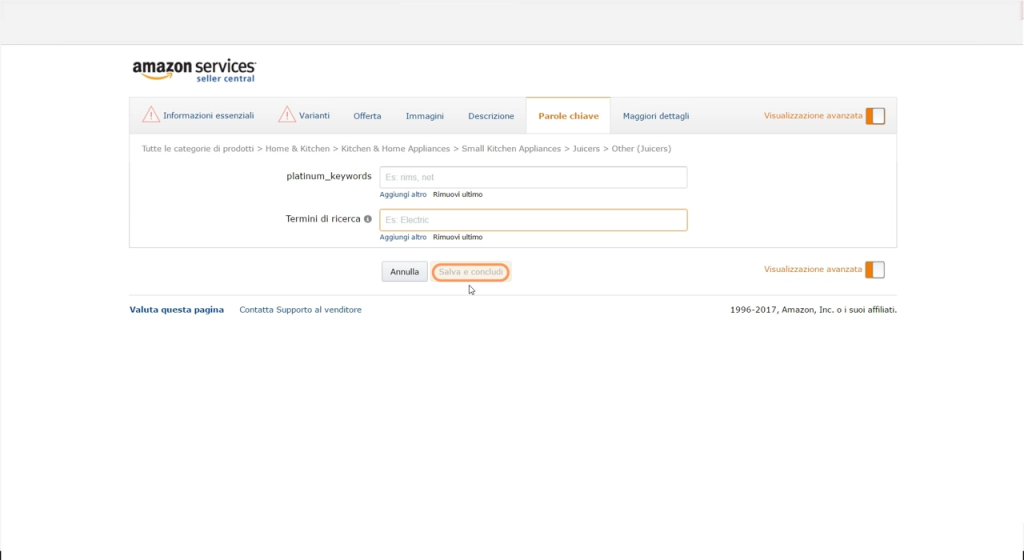1024x560 pixels.
Task: Switch to the Immagini tab
Action: click(x=424, y=116)
